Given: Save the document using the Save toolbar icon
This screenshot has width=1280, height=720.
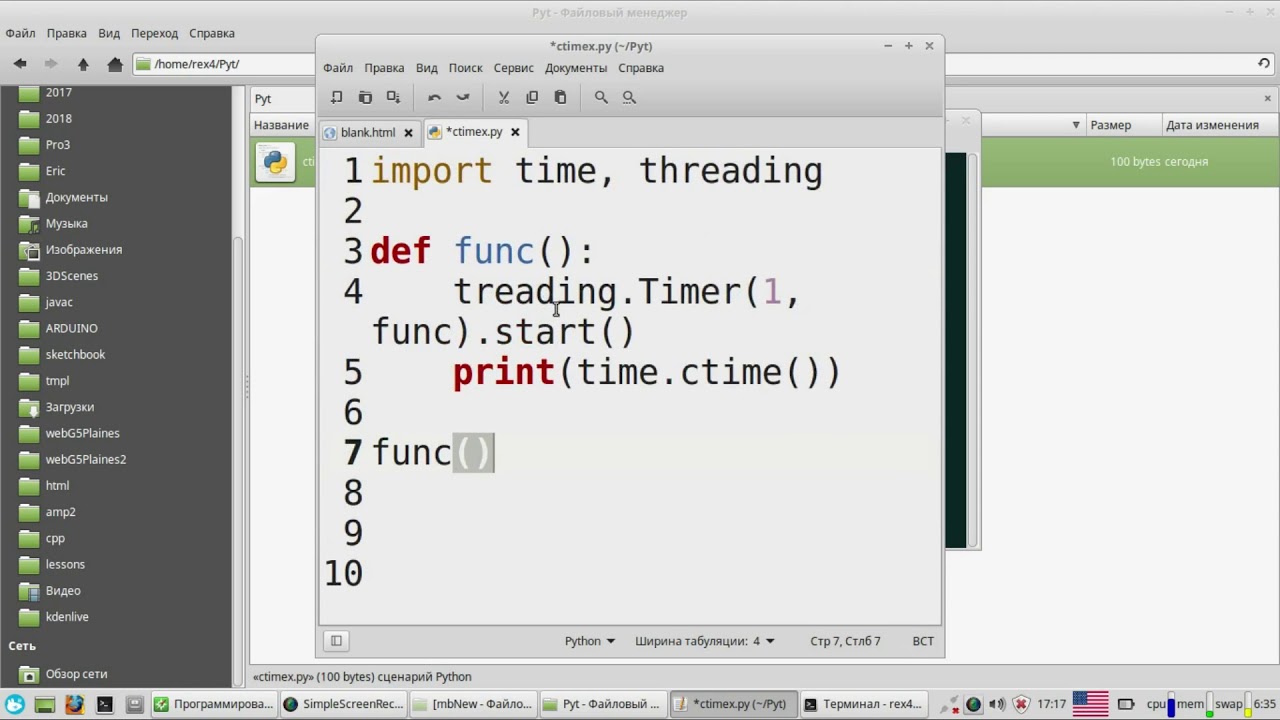Looking at the screenshot, I should pos(393,96).
